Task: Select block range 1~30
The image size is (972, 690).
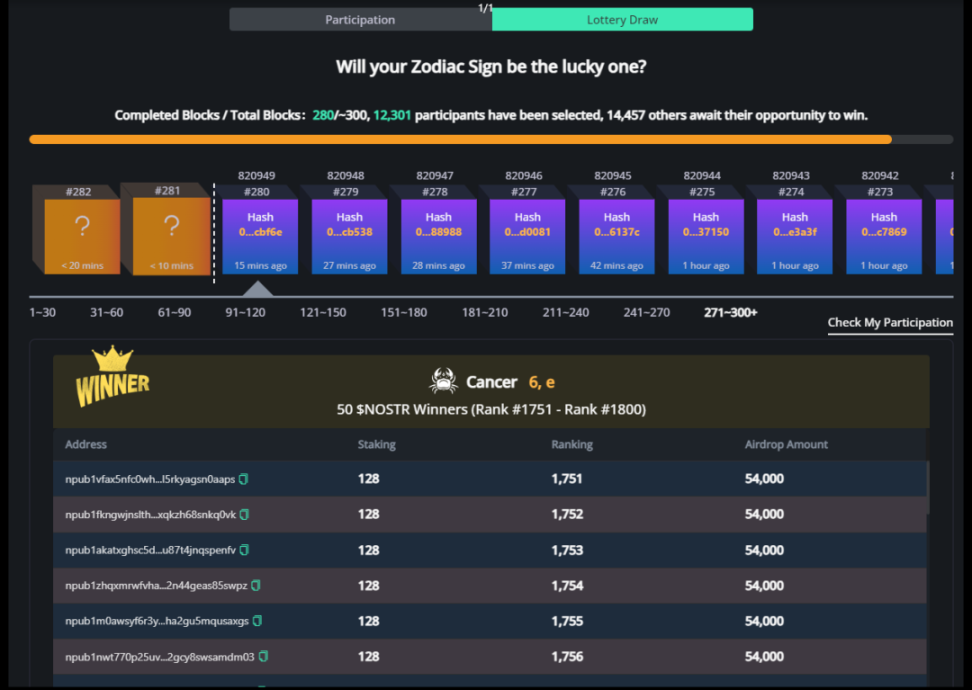Action: pyautogui.click(x=43, y=312)
